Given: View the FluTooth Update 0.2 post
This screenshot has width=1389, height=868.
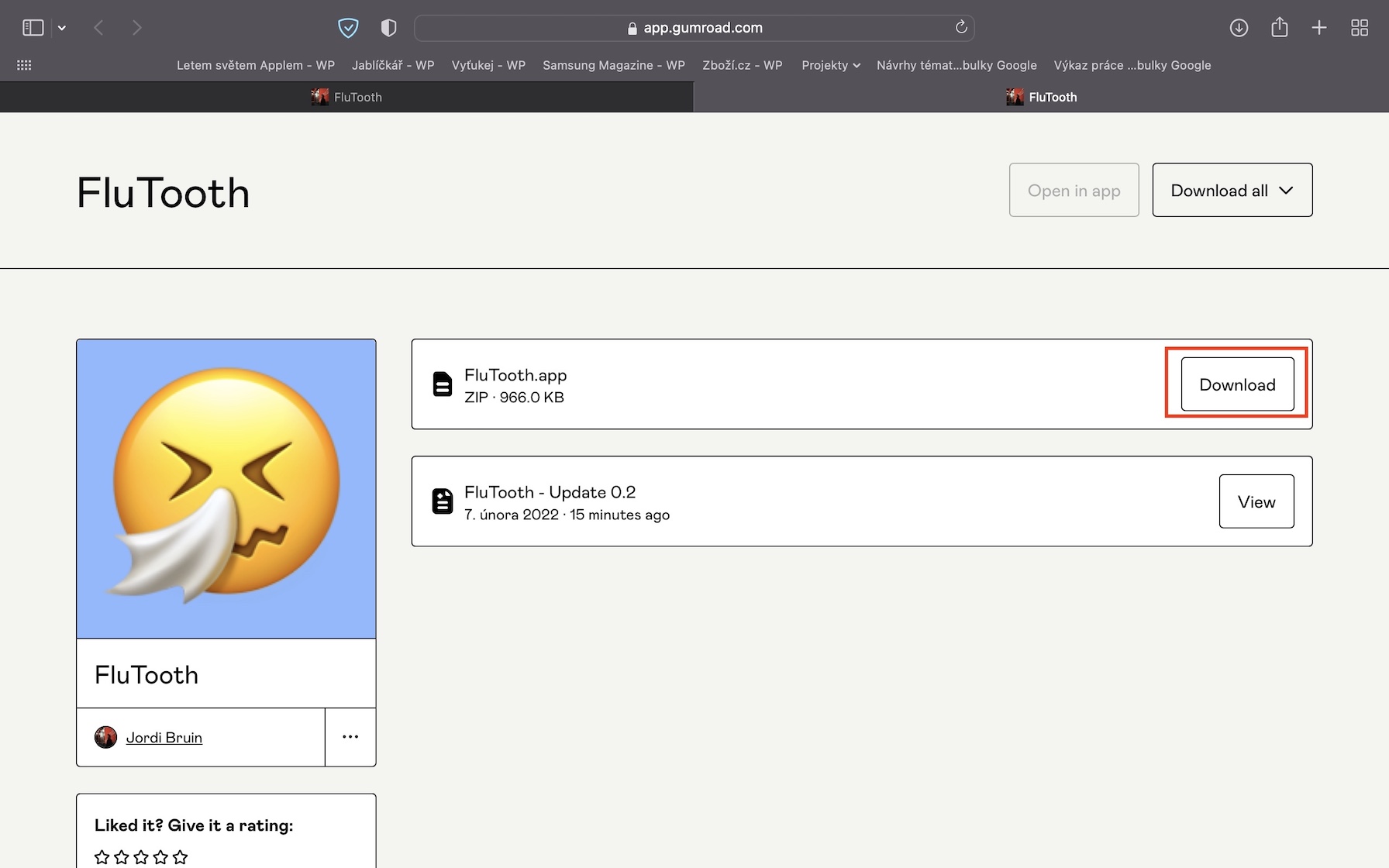Looking at the screenshot, I should pyautogui.click(x=1256, y=501).
